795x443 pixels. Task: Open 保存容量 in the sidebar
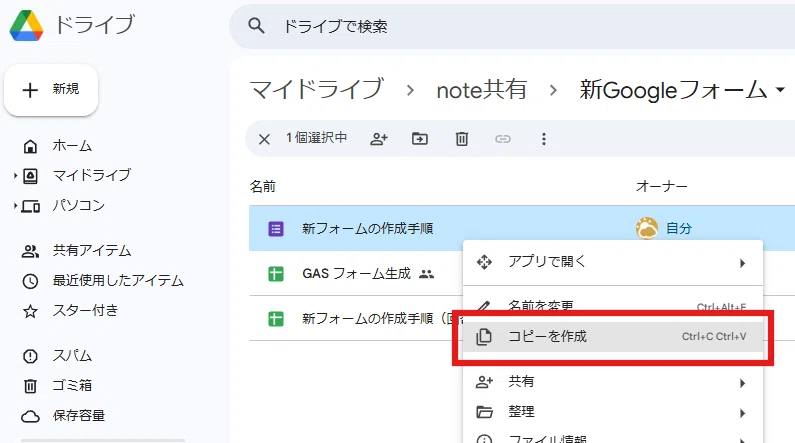click(x=63, y=416)
